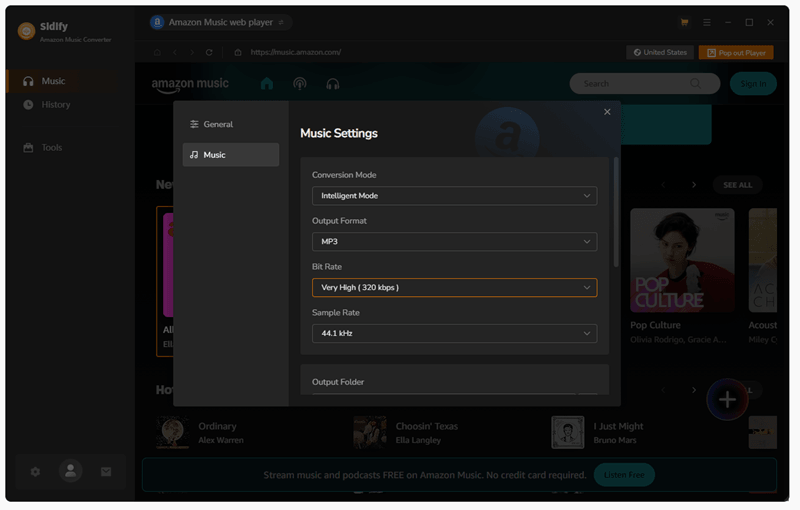The height and width of the screenshot is (510, 800).
Task: Switch to the General settings tab
Action: pyautogui.click(x=231, y=124)
